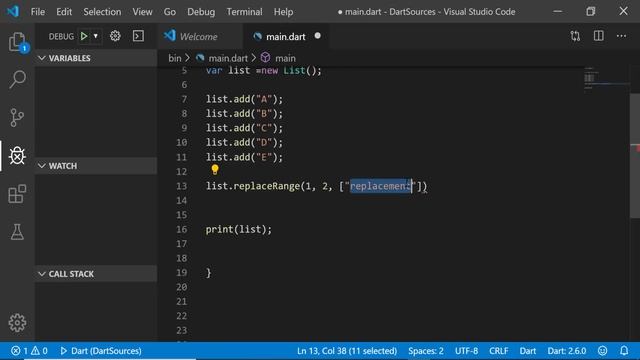Click the feedback smiley in status bar
The image size is (640, 360).
tap(602, 351)
